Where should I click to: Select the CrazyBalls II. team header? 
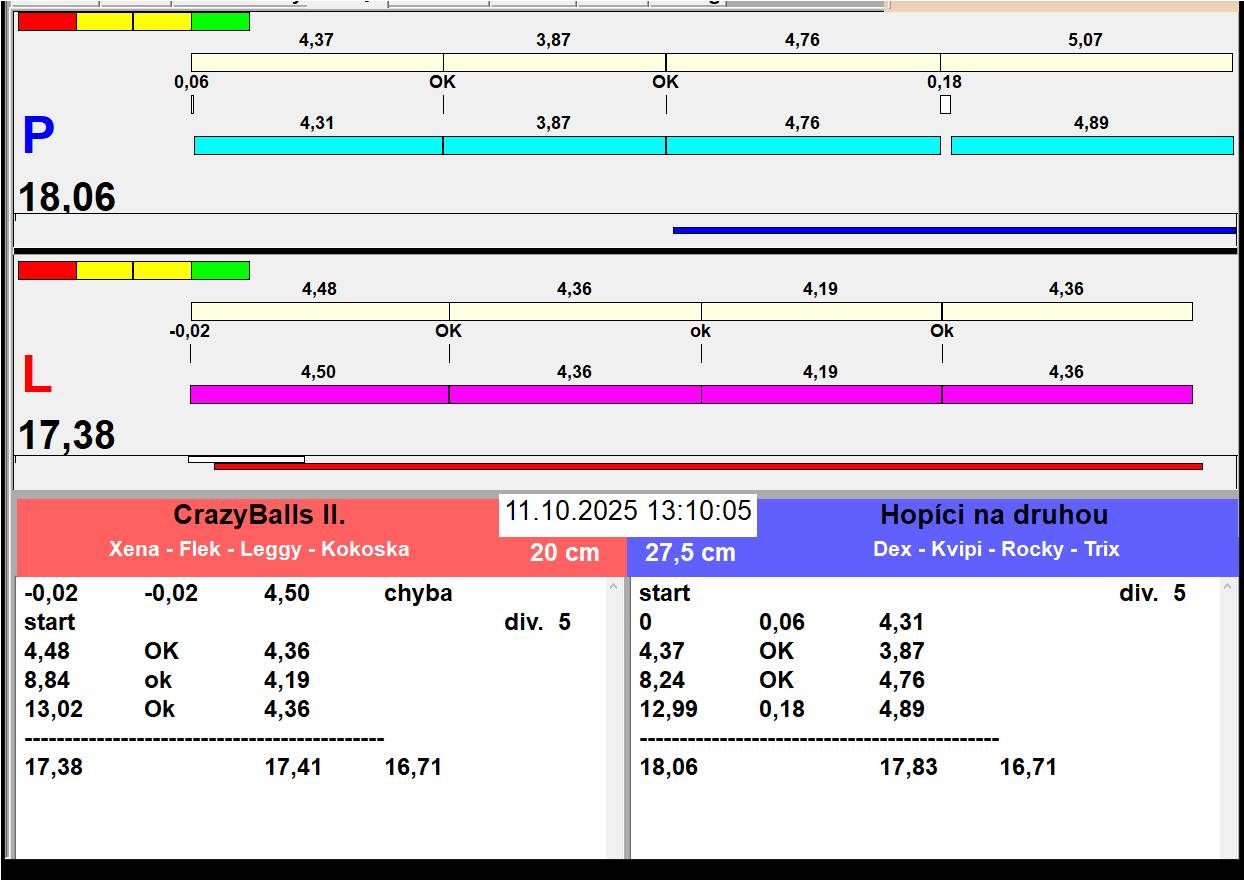[x=260, y=515]
